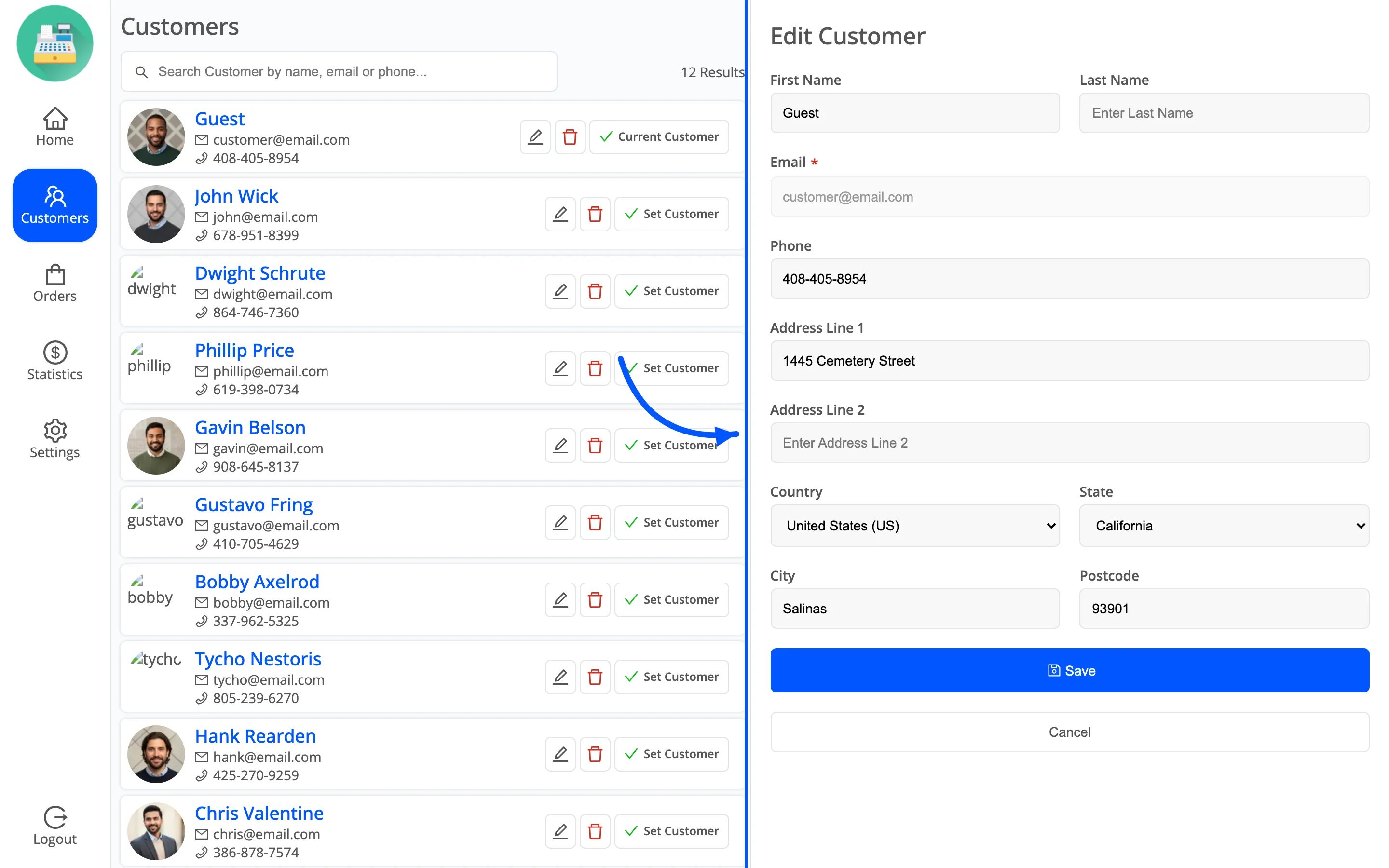
Task: Delete Dwight Schrute using trash icon
Action: point(595,291)
